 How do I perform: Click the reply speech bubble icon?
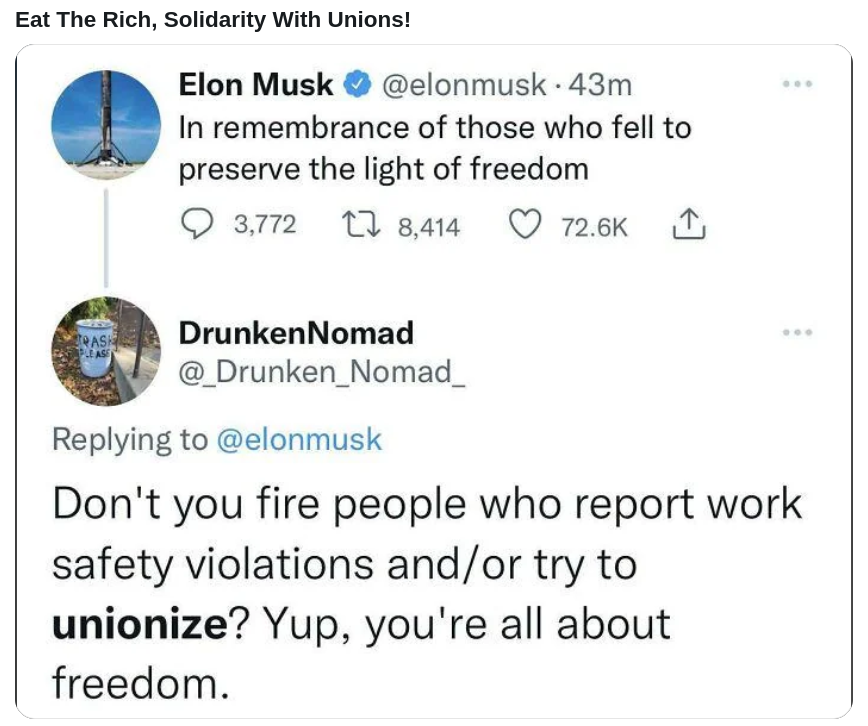point(197,224)
